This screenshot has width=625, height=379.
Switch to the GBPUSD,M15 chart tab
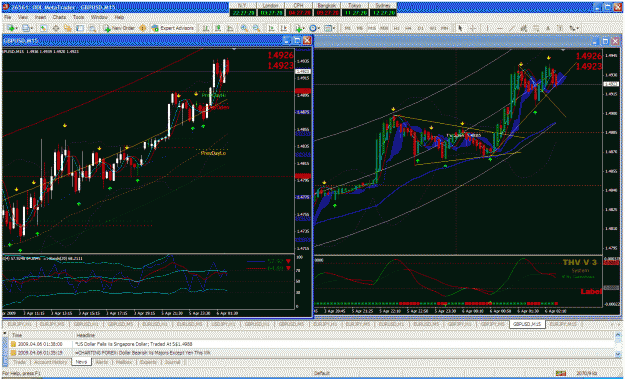[x=527, y=324]
